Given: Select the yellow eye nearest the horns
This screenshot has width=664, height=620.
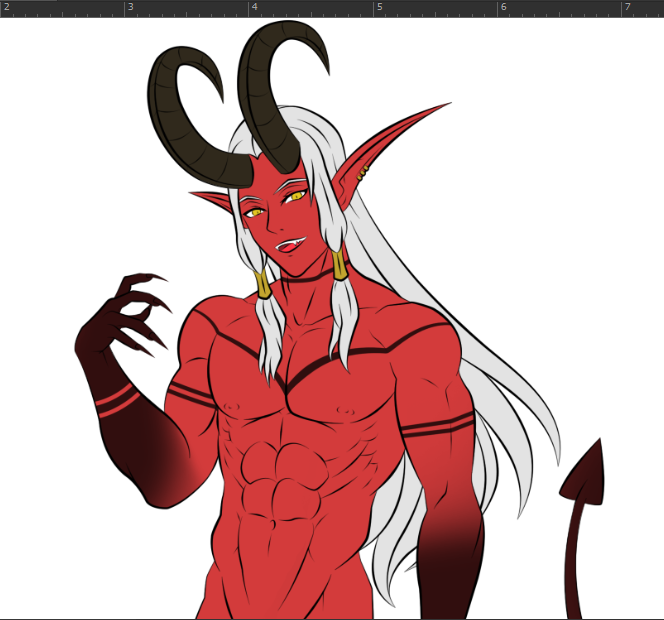Looking at the screenshot, I should click(x=297, y=196).
